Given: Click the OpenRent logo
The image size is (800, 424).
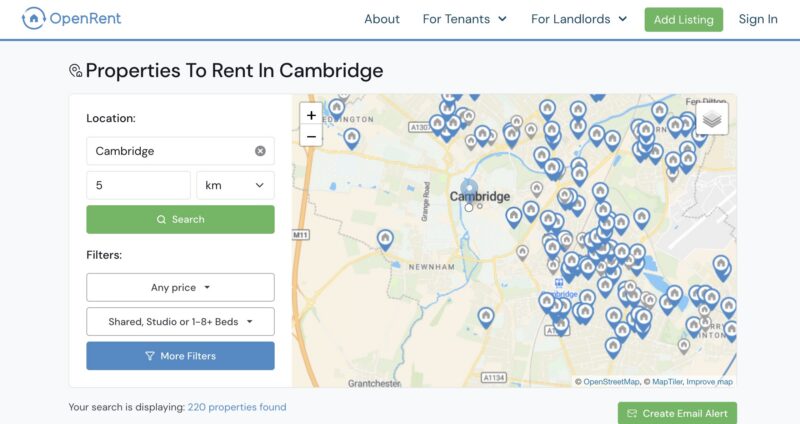Looking at the screenshot, I should tap(71, 19).
